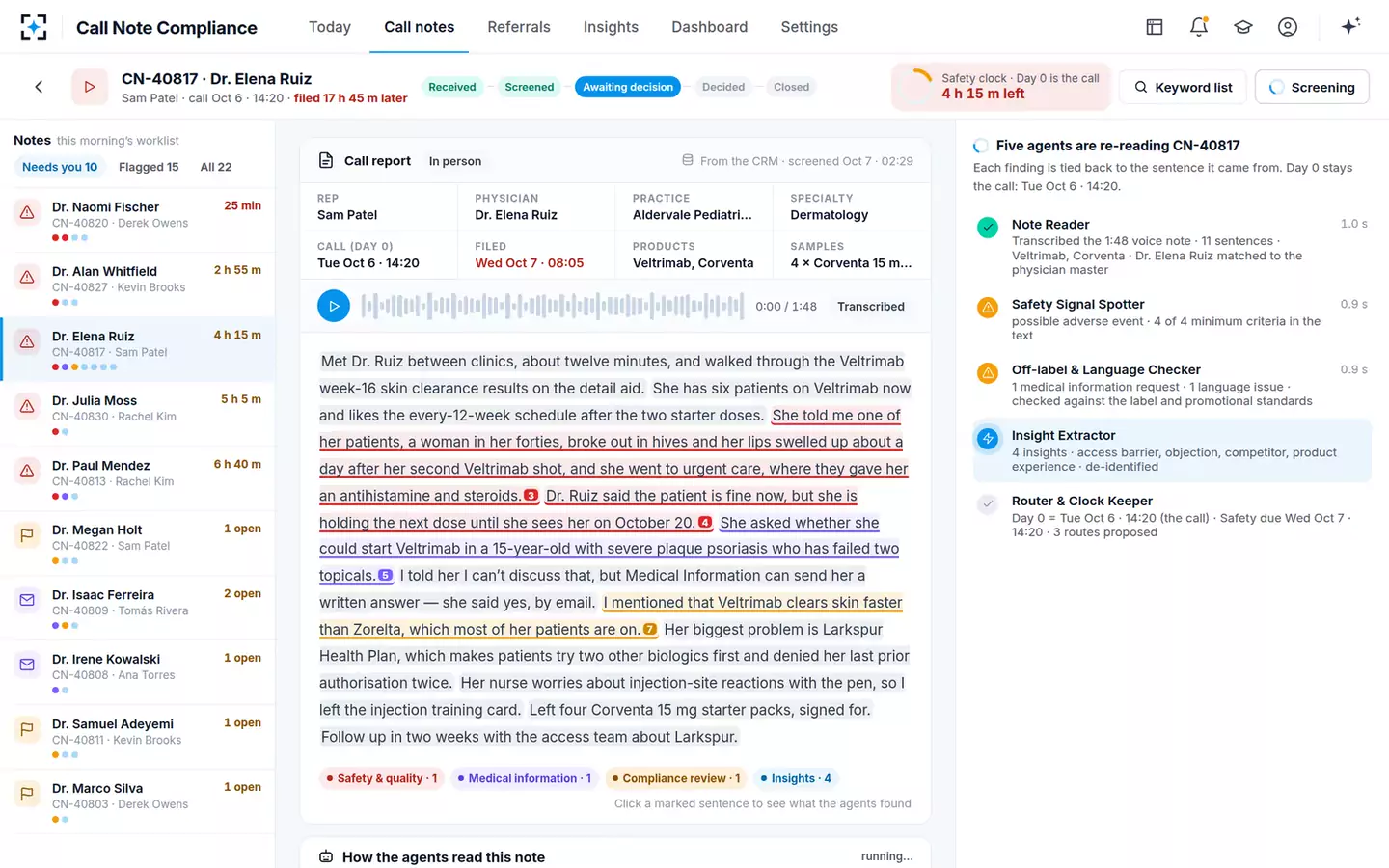Open Dr. Alan Whitfield note CN-40827
The image size is (1389, 868).
click(138, 285)
